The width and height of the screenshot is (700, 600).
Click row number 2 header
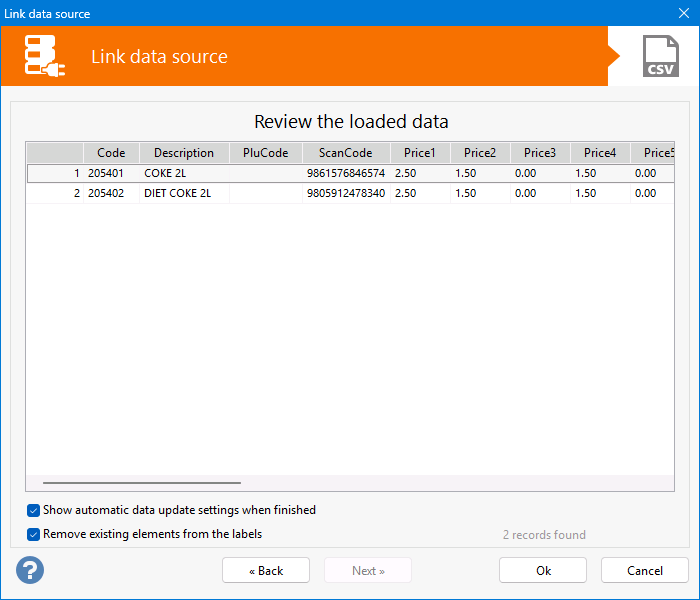coord(55,193)
